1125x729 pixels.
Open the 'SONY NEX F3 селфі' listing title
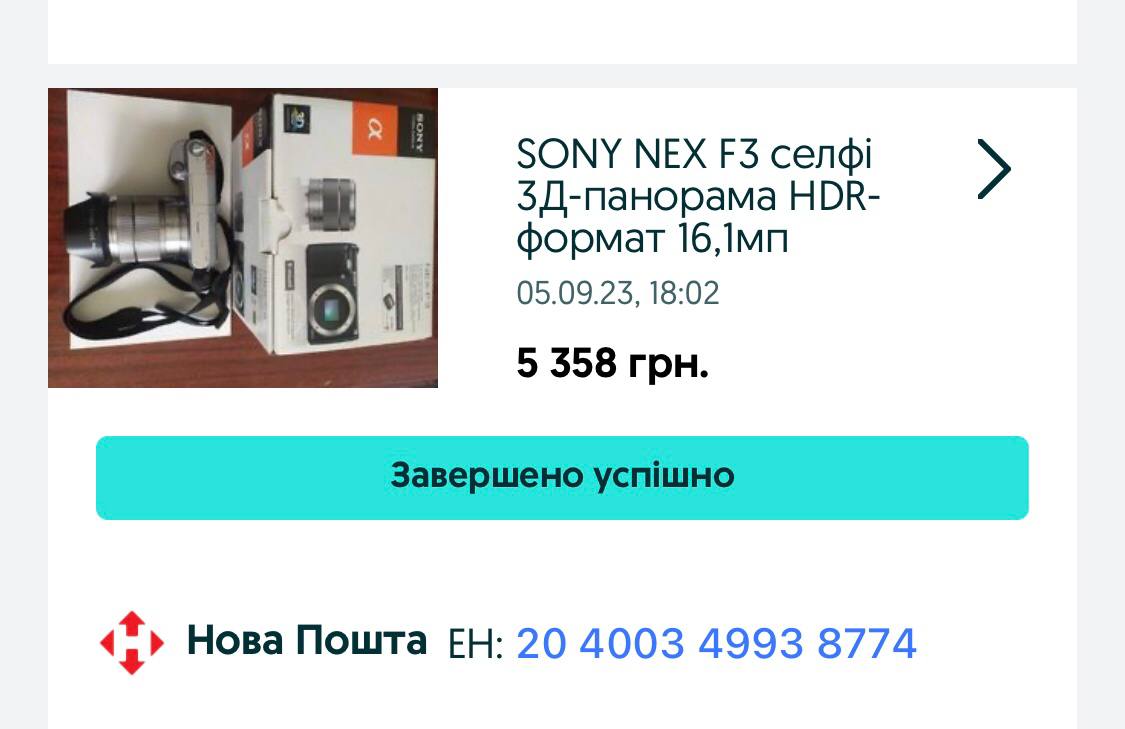pos(695,154)
